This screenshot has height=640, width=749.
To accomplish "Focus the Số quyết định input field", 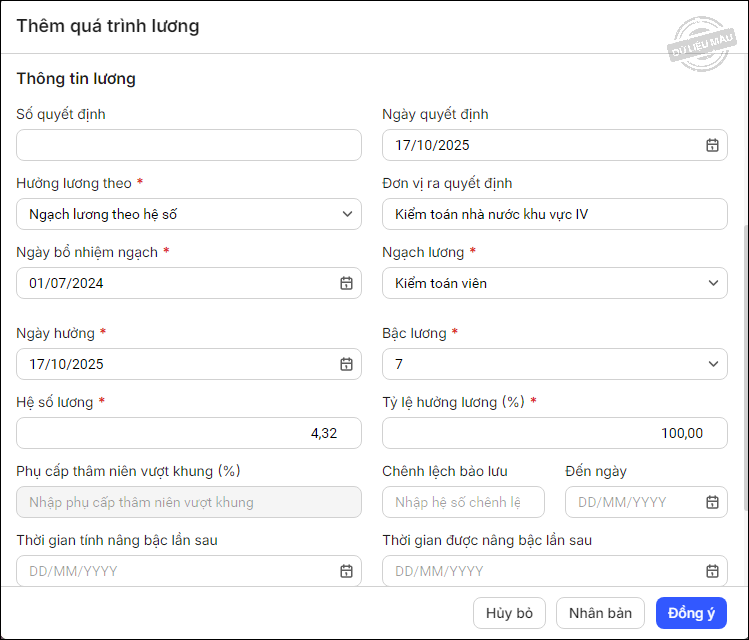I will 189,145.
